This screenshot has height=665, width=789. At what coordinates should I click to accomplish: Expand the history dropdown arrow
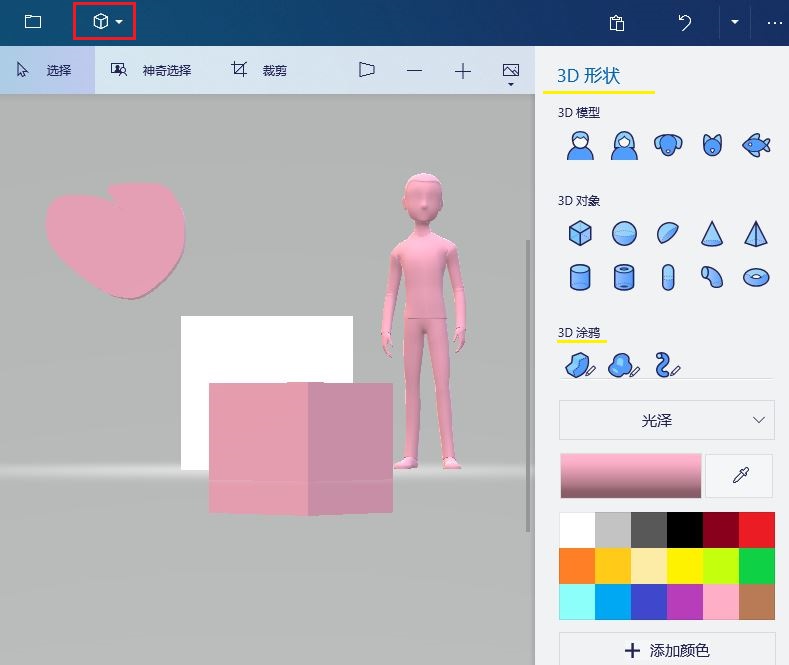(735, 22)
